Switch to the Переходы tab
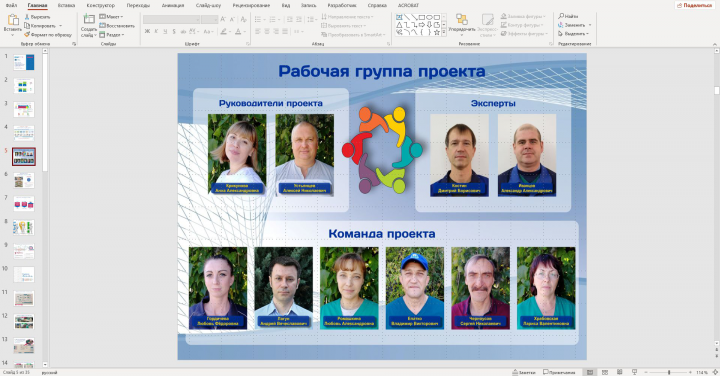The height and width of the screenshot is (376, 720). tap(138, 5)
